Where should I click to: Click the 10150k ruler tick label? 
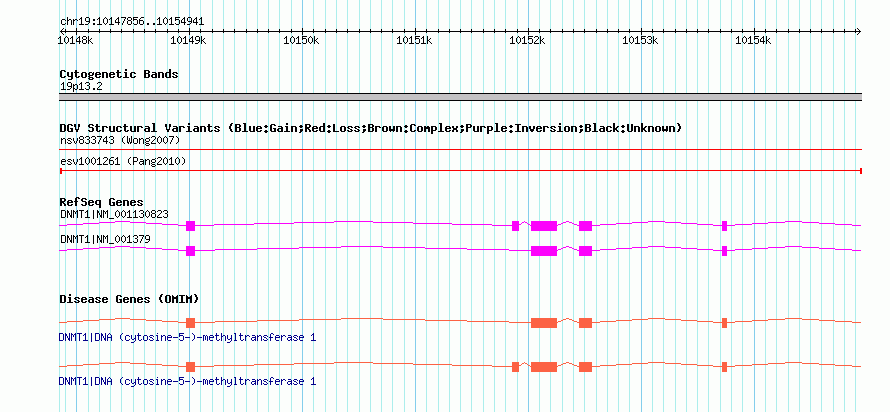click(x=301, y=40)
